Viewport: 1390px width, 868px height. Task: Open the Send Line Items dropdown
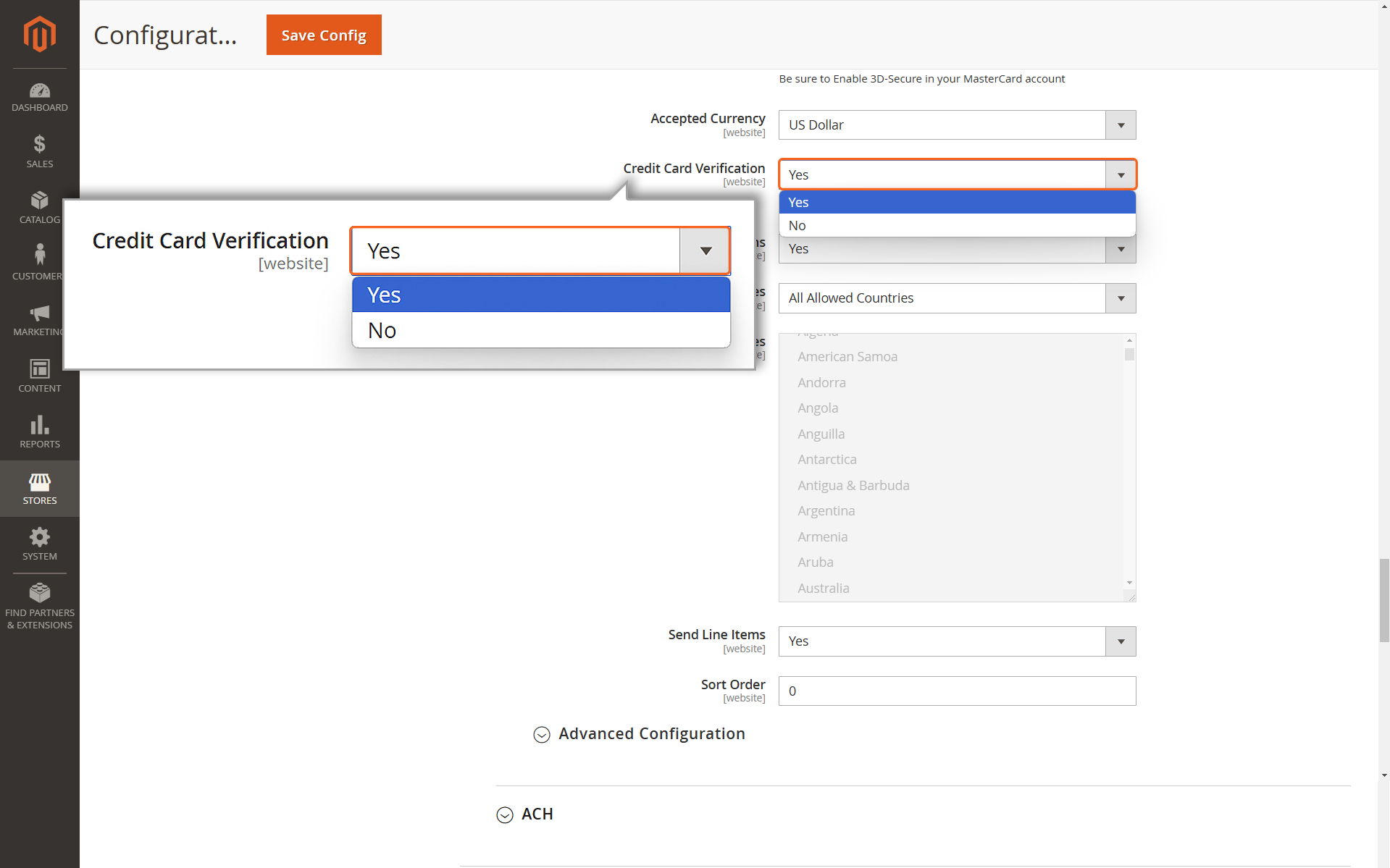tap(957, 641)
